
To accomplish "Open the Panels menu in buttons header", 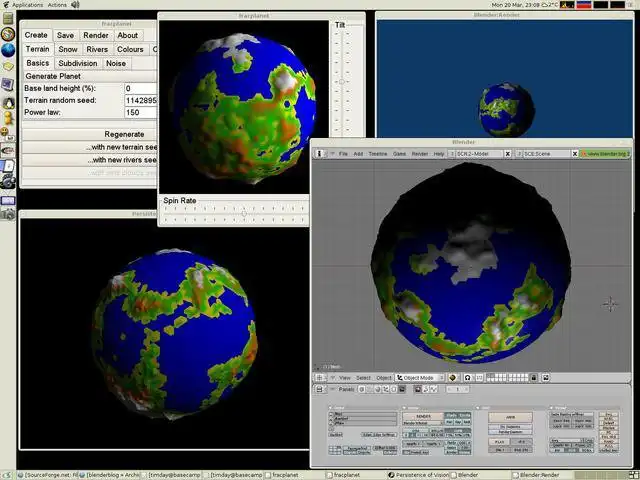I will [x=346, y=389].
